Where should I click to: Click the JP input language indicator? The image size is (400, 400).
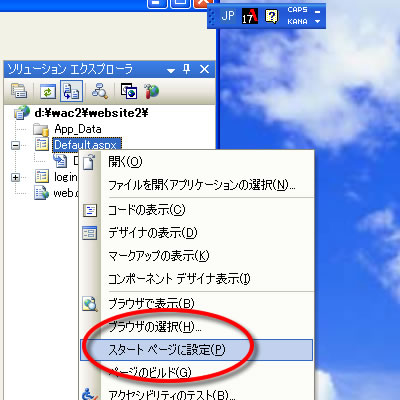click(x=228, y=16)
